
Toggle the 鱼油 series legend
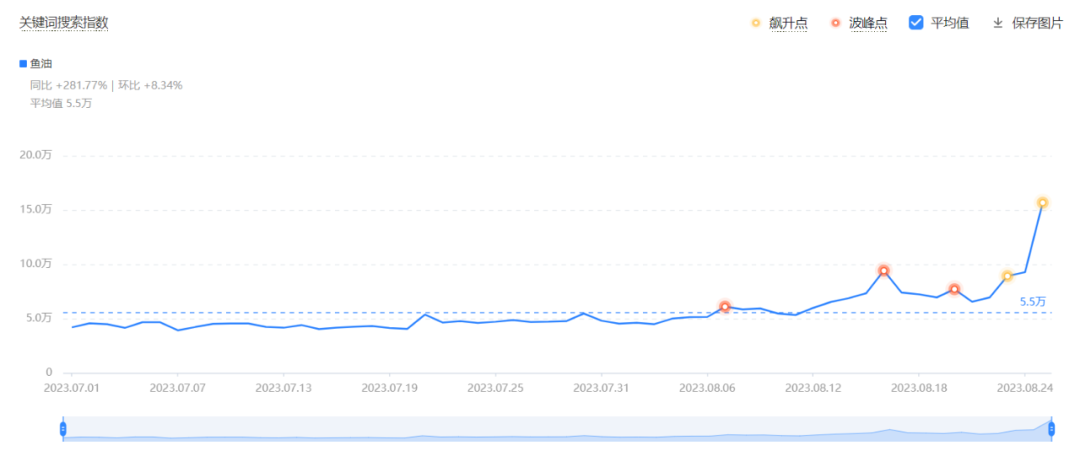pyautogui.click(x=41, y=63)
